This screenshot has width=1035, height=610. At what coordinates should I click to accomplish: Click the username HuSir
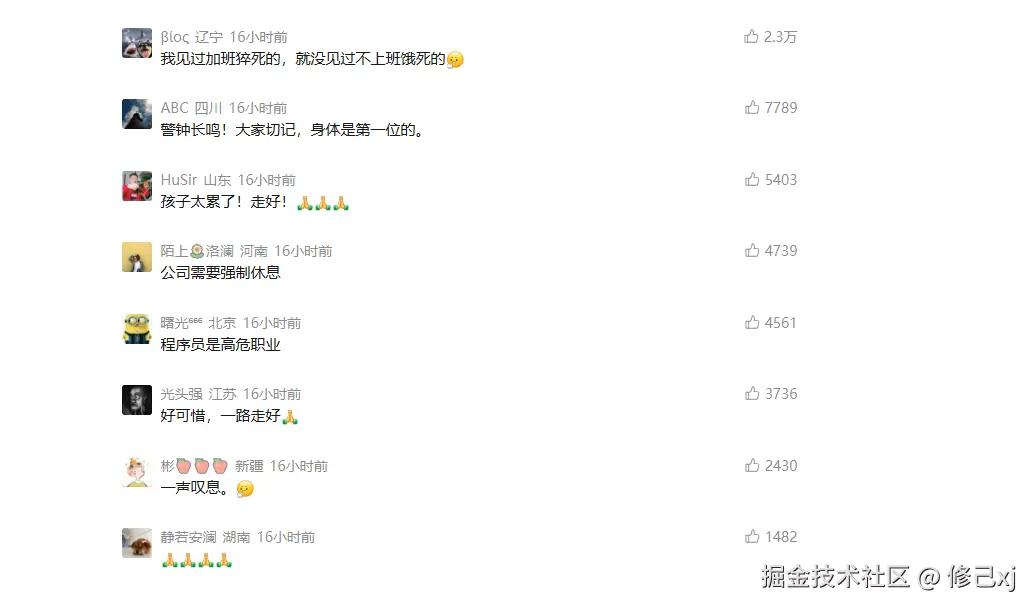pos(178,180)
